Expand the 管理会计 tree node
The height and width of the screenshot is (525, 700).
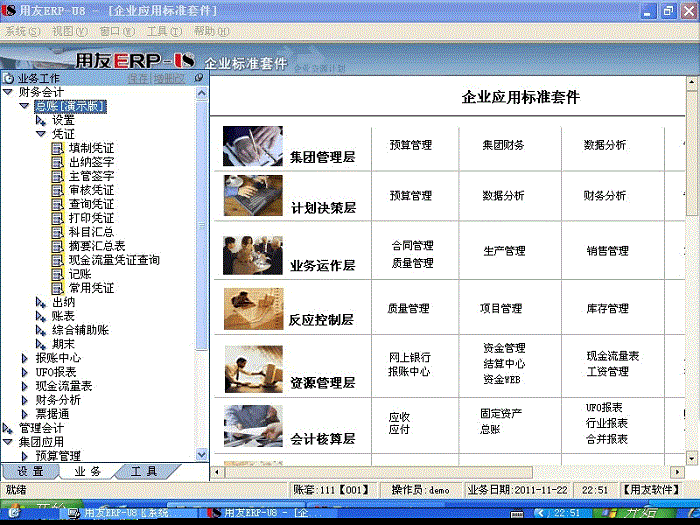click(8, 429)
